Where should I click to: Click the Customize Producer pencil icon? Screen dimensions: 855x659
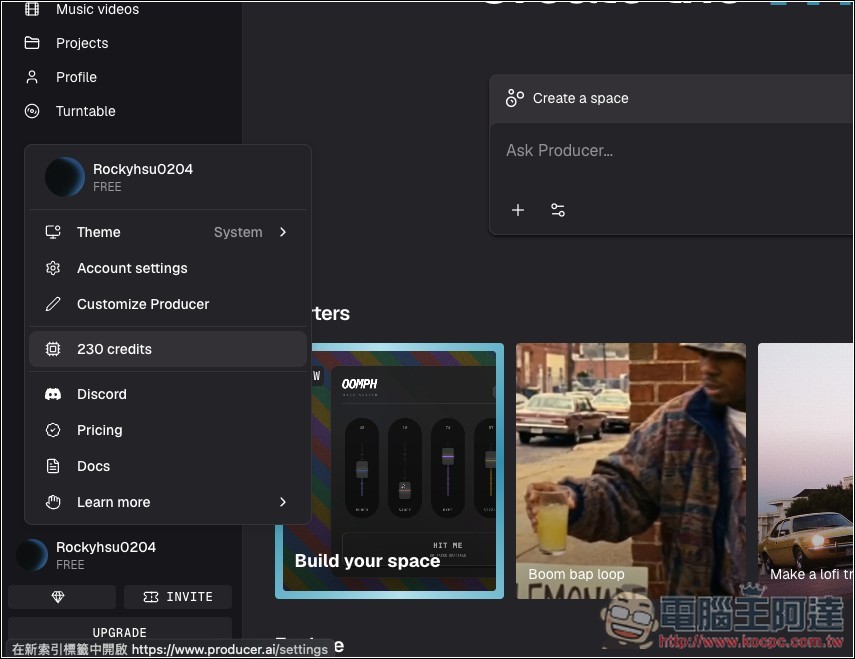pos(53,304)
